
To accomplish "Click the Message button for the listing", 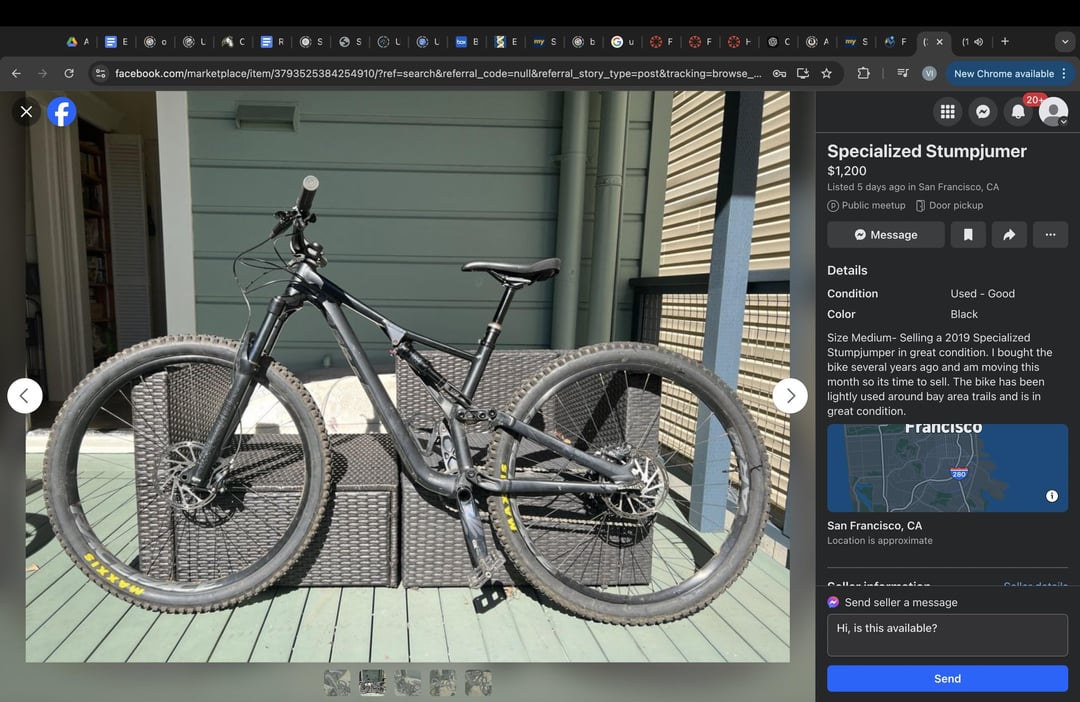I will coord(886,235).
